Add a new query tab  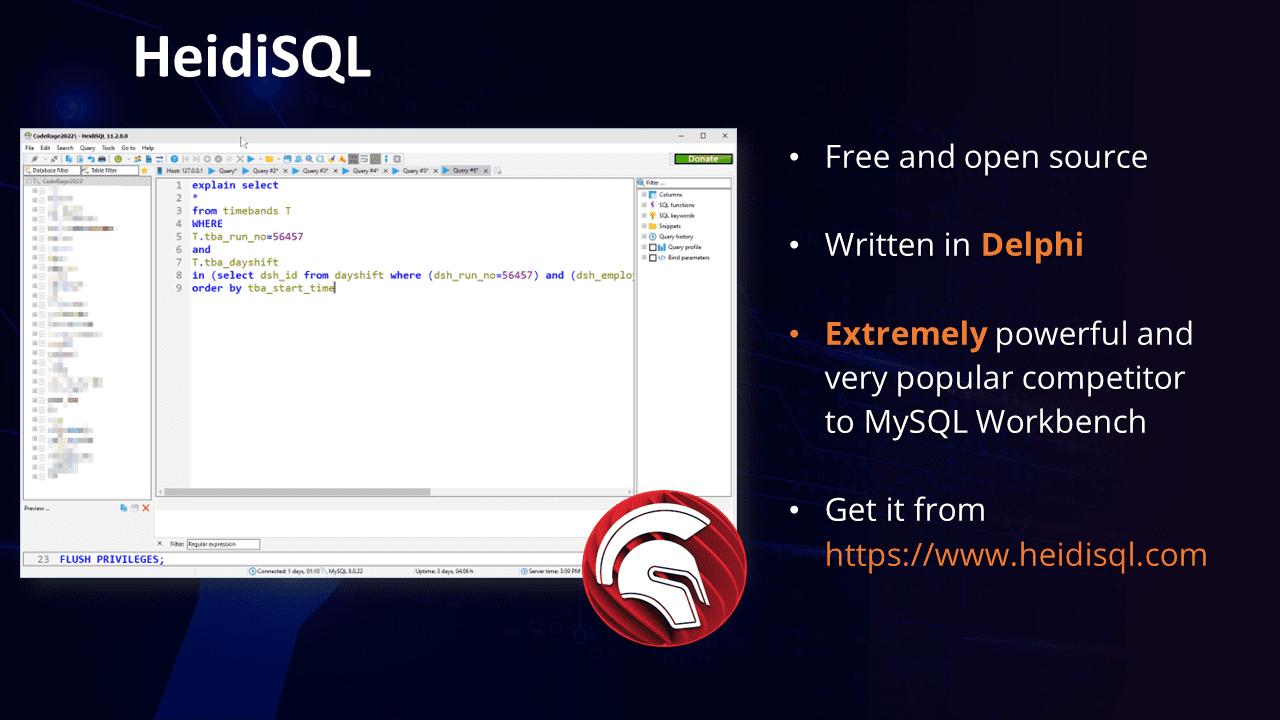pyautogui.click(x=497, y=171)
